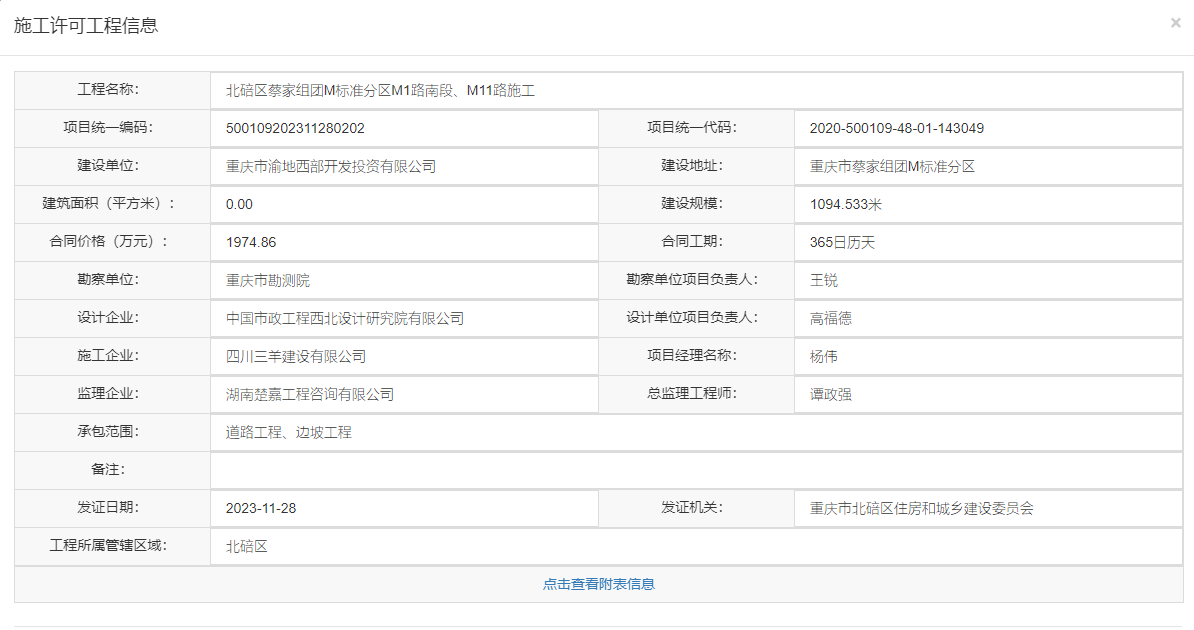Click design lead 高福德
Image resolution: width=1194 pixels, height=630 pixels.
(831, 318)
